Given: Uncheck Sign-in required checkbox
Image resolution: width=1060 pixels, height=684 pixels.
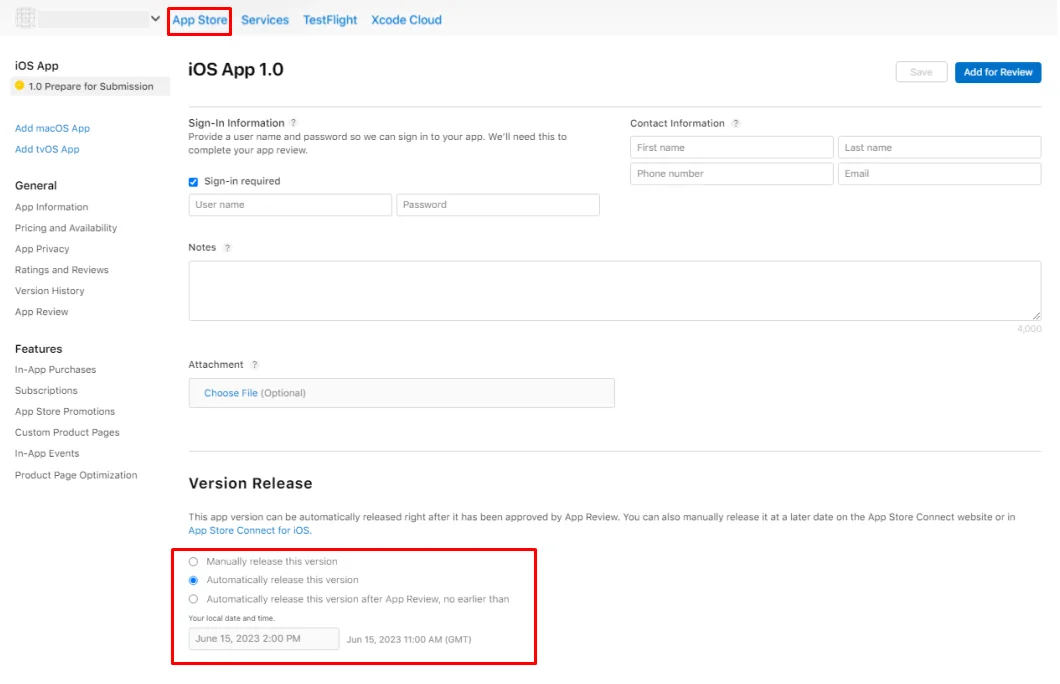Looking at the screenshot, I should pyautogui.click(x=193, y=182).
